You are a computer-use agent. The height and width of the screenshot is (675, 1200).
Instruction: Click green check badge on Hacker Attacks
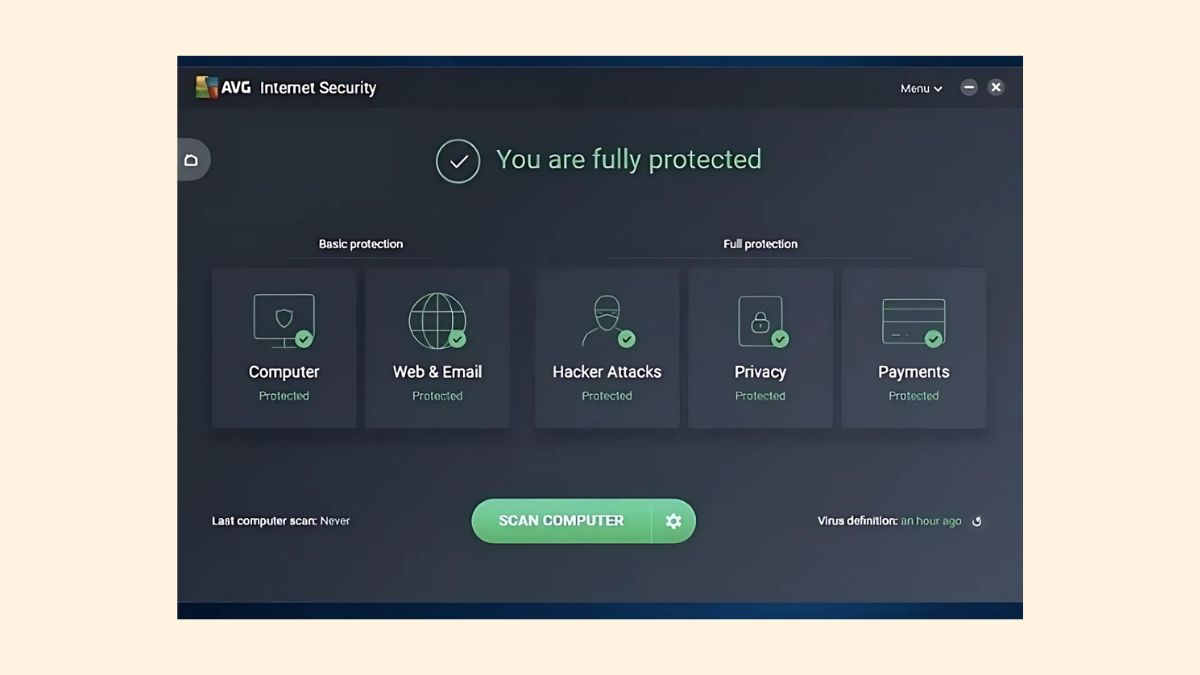coord(627,339)
